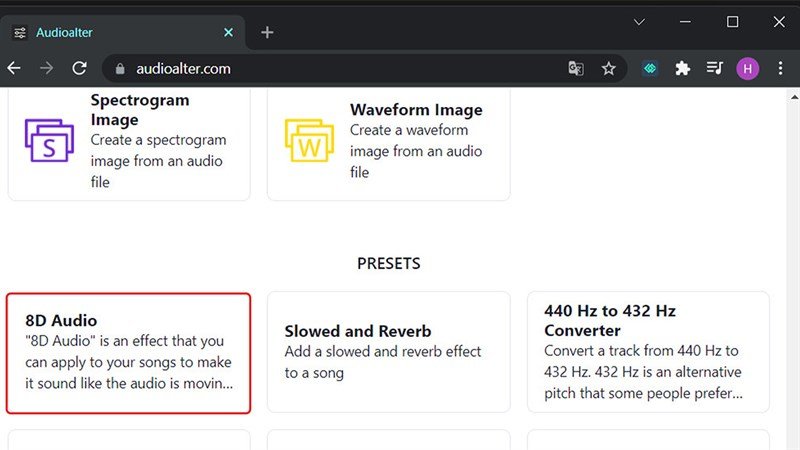Click the purple Spectrogram Image icon
The image size is (800, 450).
pos(49,140)
